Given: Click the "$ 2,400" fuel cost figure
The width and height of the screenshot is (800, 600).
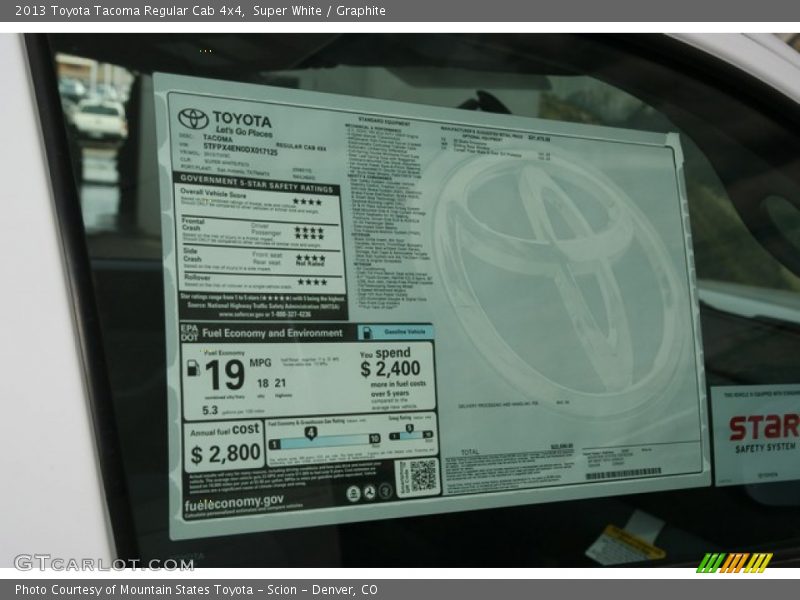Looking at the screenshot, I should click(x=390, y=369).
